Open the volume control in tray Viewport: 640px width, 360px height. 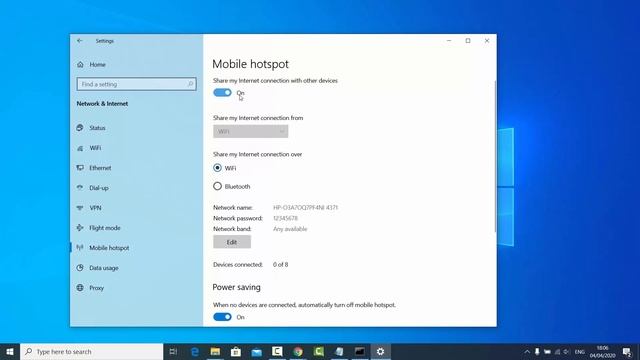pos(567,351)
